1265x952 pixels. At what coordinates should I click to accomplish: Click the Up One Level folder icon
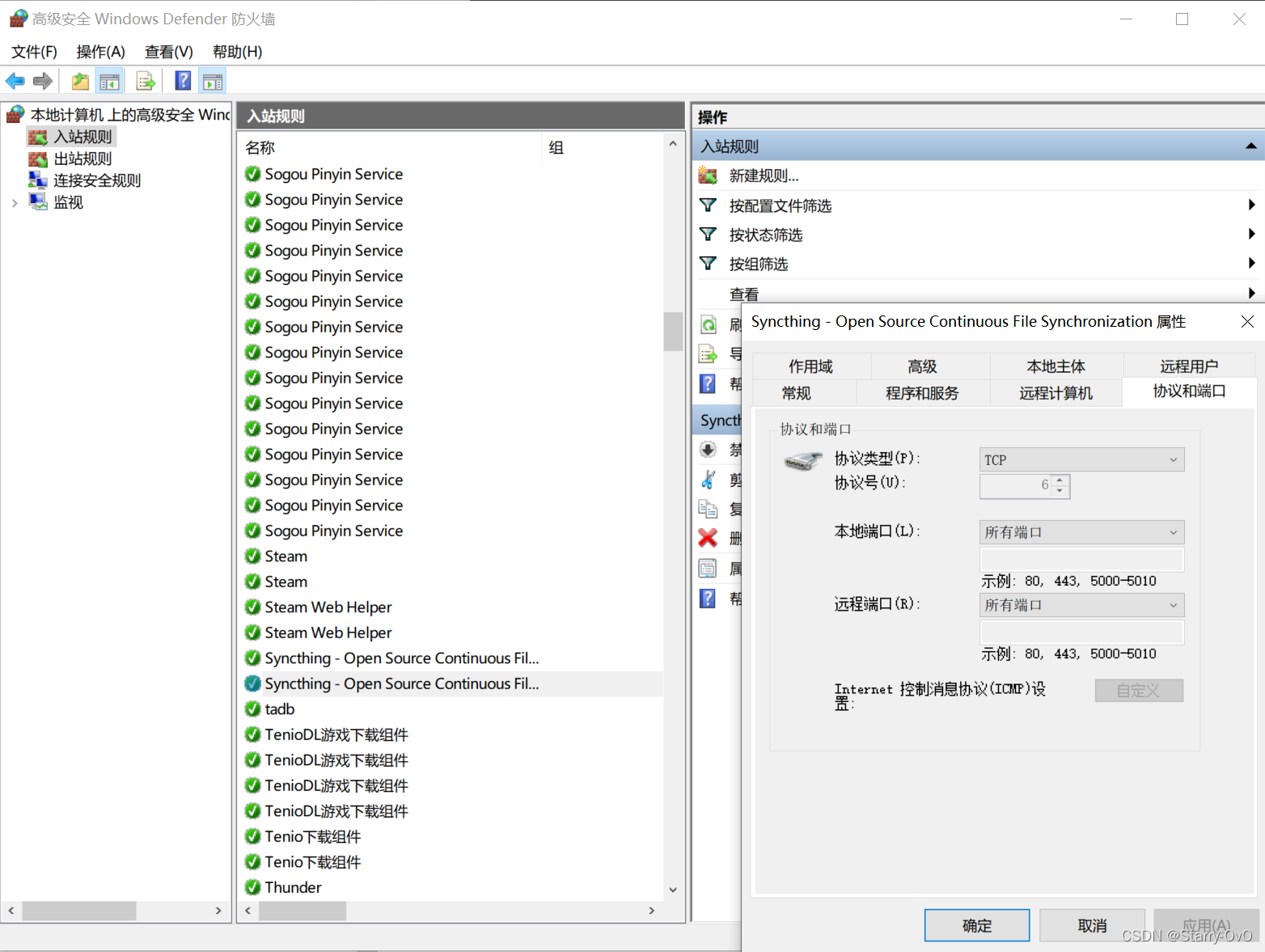[80, 81]
